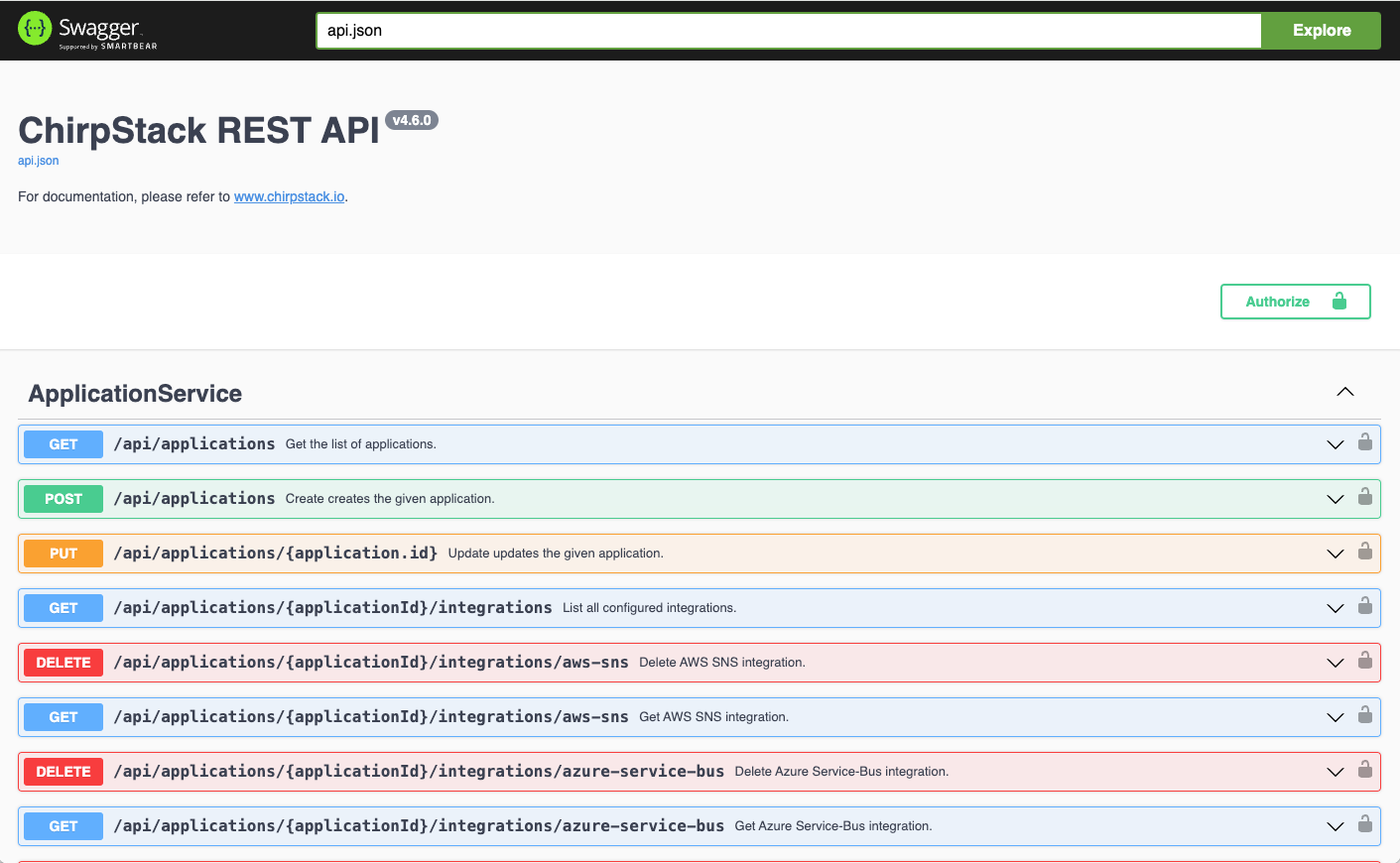Image resolution: width=1400 pixels, height=863 pixels.
Task: Expand List all configured integrations chevron
Action: pyautogui.click(x=1336, y=608)
